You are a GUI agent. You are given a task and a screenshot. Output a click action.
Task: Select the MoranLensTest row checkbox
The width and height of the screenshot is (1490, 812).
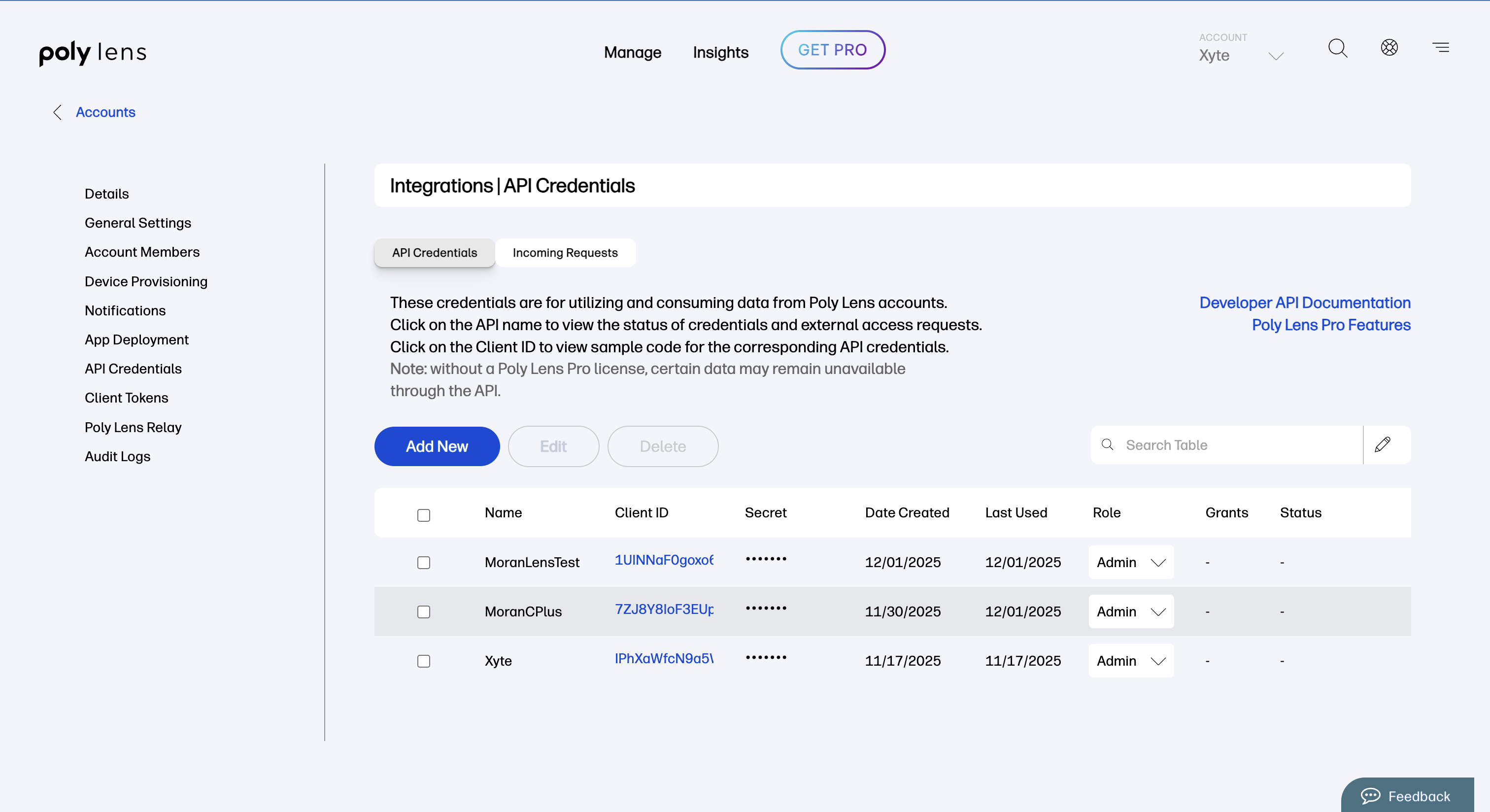click(423, 562)
